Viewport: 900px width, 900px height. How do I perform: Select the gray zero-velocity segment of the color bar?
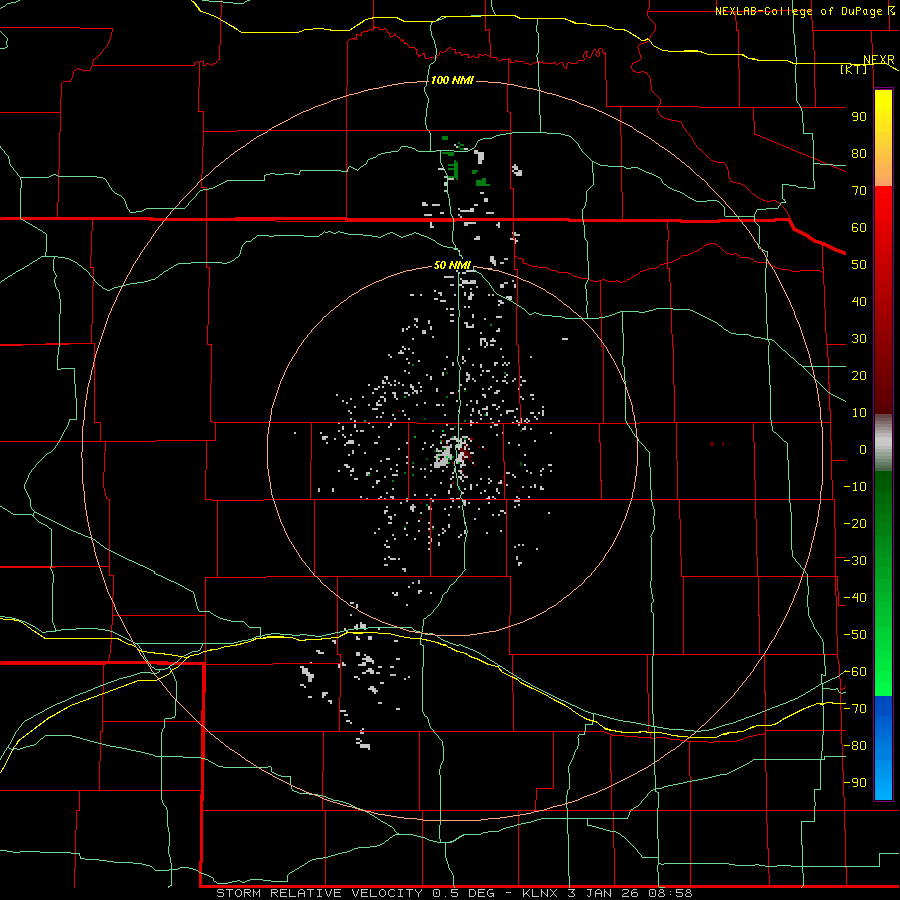883,442
